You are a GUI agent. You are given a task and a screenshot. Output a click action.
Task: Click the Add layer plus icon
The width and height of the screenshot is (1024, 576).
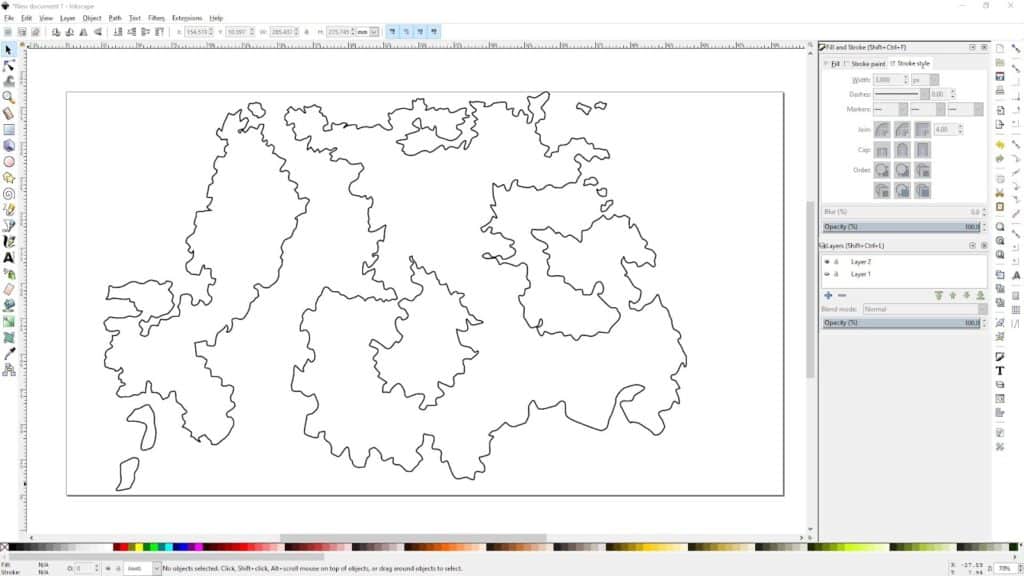click(828, 295)
